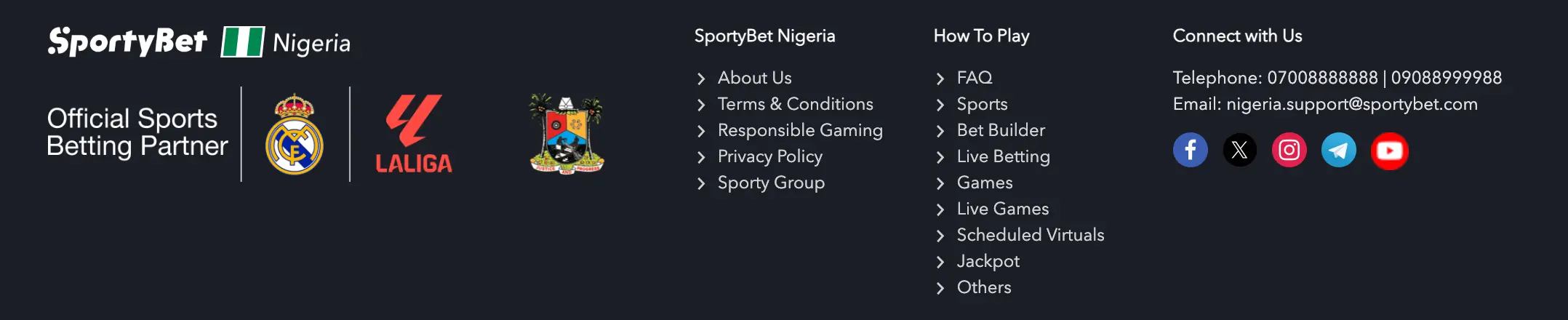Click the SportyBet Nigeria logo
This screenshot has width=1568, height=320.
[x=128, y=41]
